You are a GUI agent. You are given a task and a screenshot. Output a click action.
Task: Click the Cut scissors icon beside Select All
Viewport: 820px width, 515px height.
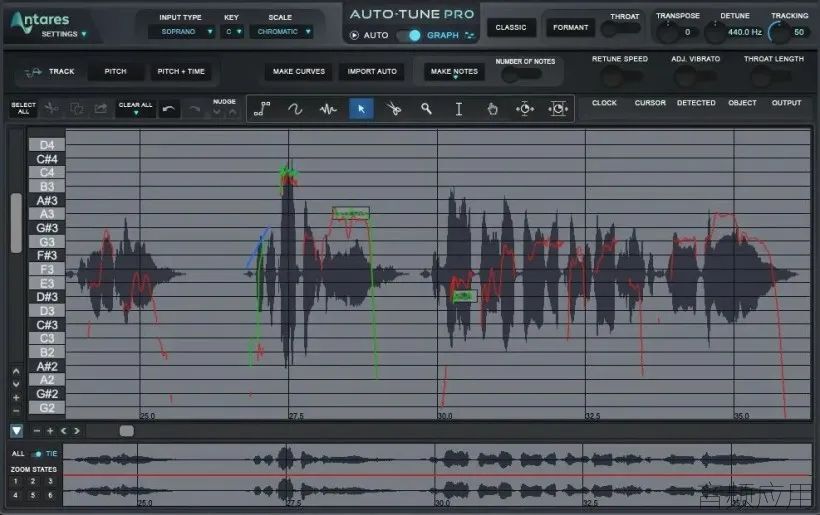51,108
